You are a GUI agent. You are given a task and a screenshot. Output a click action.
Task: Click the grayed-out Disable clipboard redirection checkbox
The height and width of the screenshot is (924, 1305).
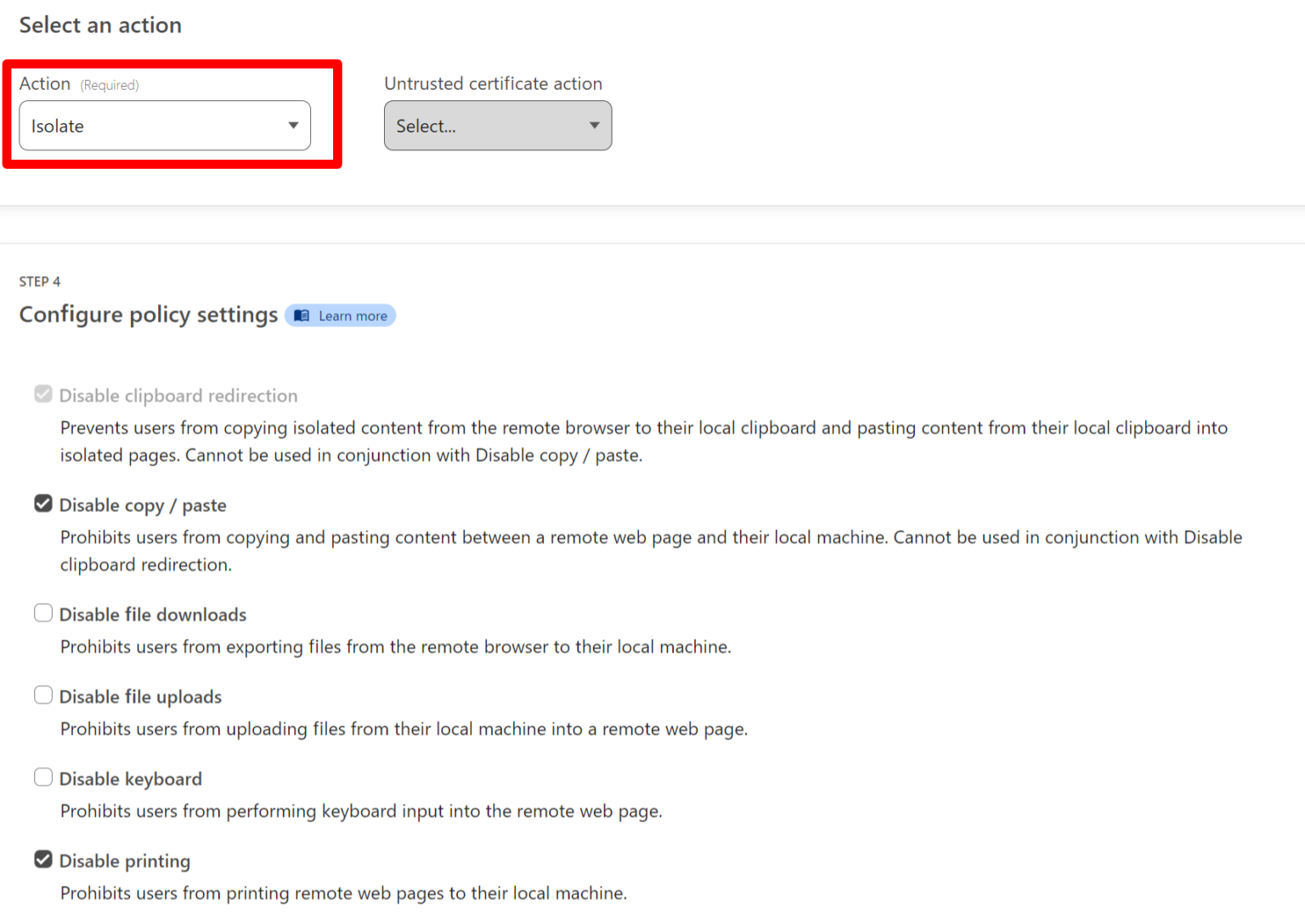[42, 393]
